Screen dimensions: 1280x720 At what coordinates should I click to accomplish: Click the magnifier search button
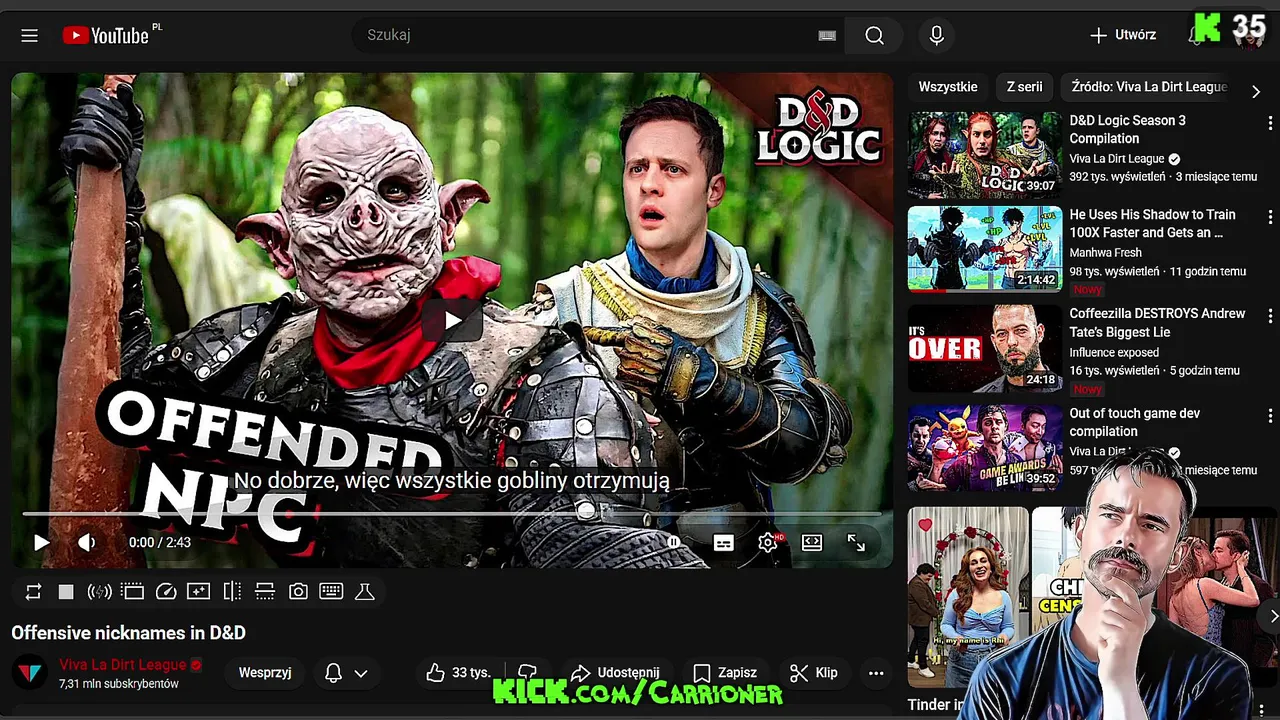pyautogui.click(x=874, y=35)
